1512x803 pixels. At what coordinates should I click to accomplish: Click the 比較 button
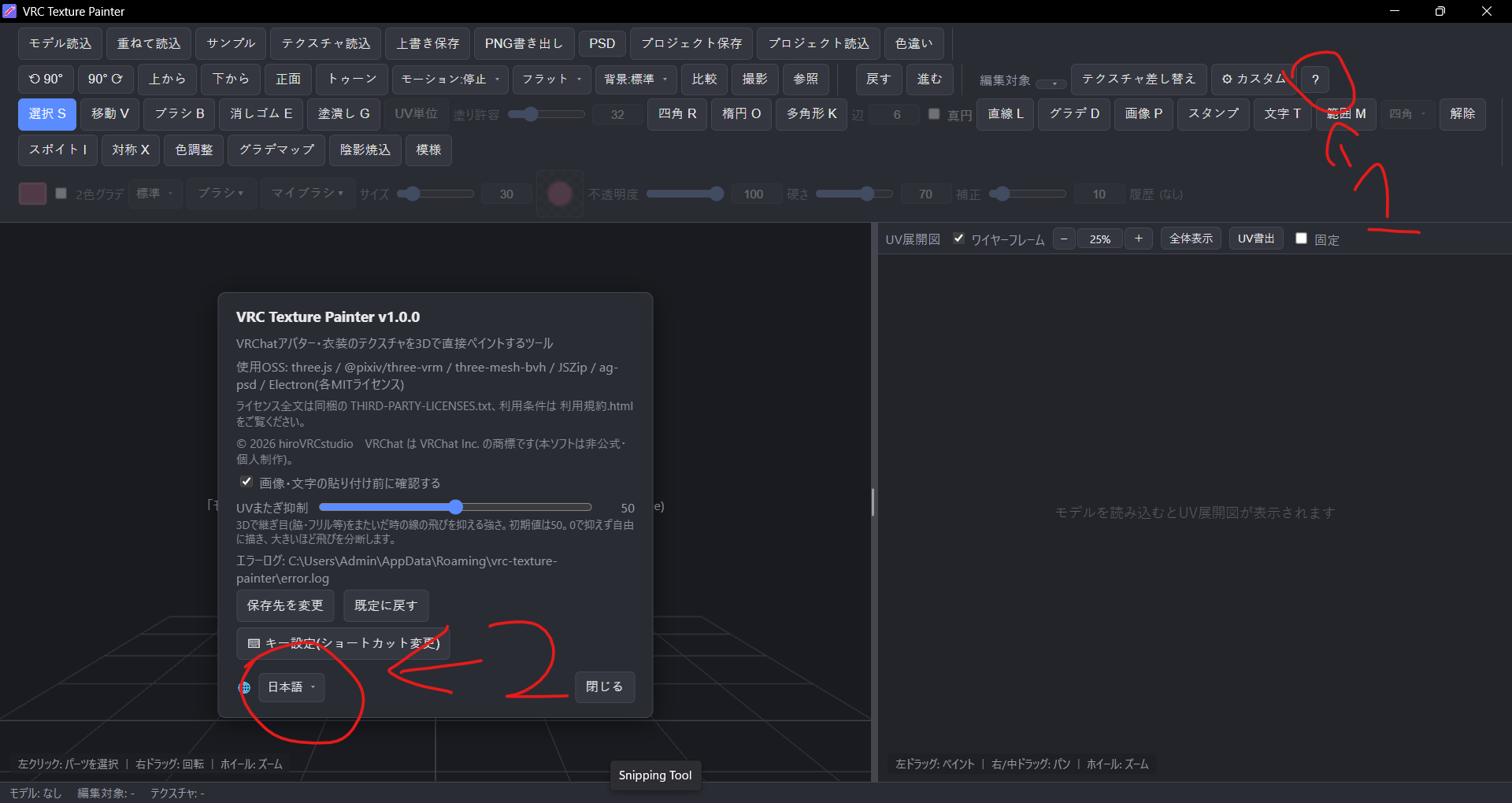(x=704, y=80)
